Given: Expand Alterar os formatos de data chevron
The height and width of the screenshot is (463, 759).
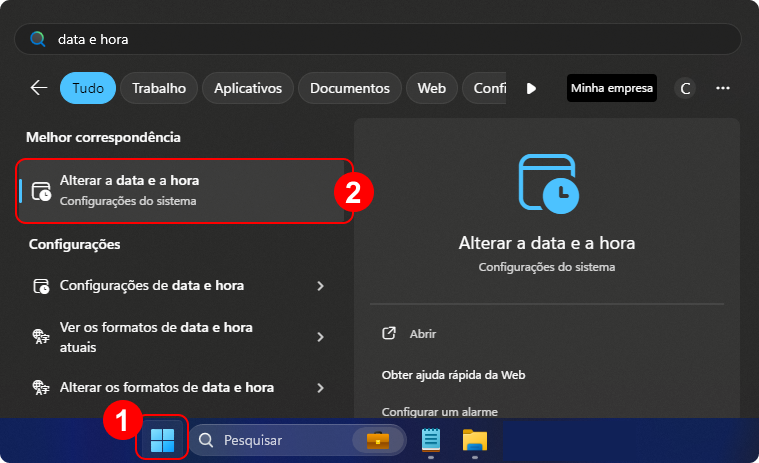Looking at the screenshot, I should click(320, 388).
